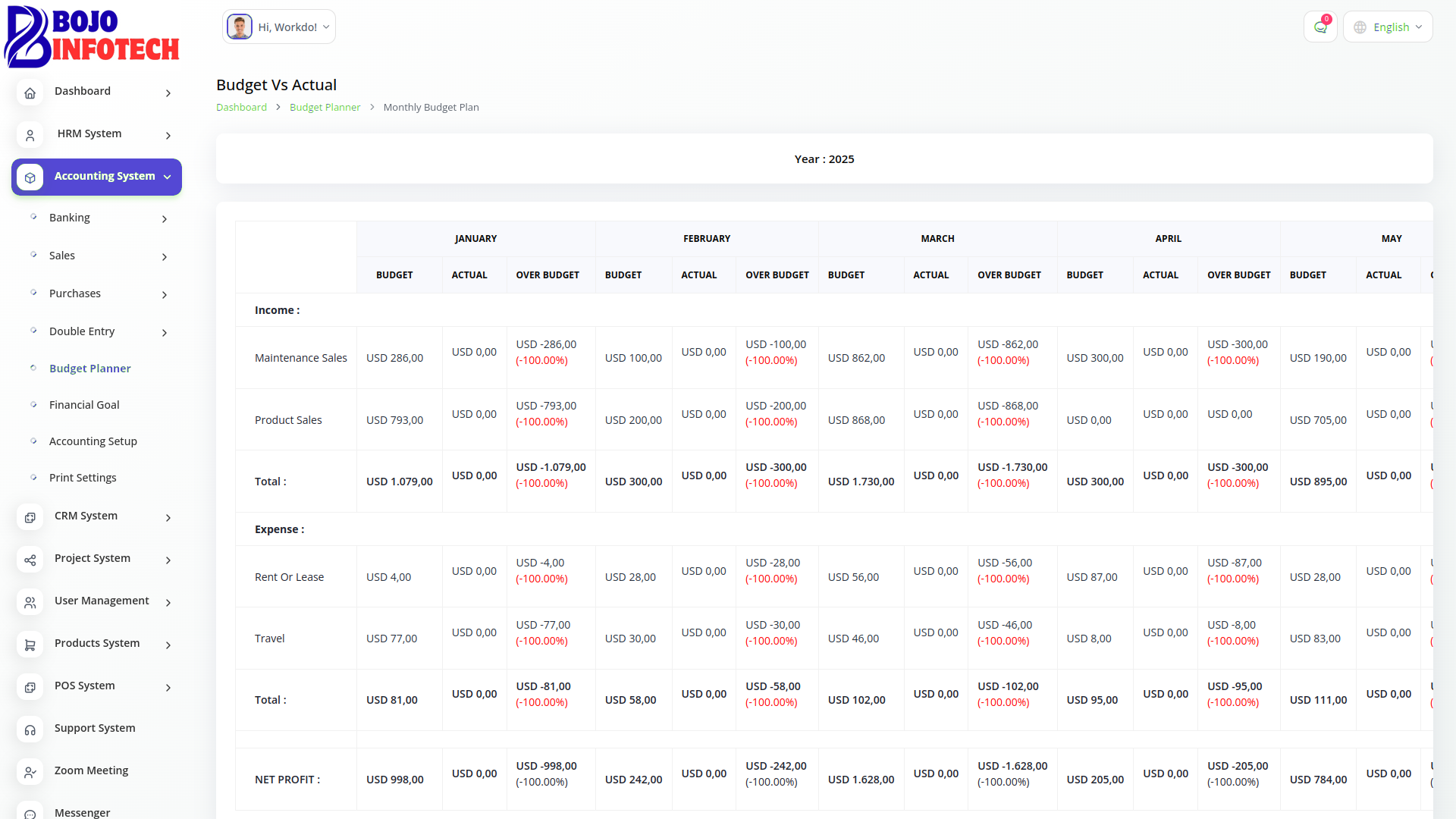
Task: Click the Accounting System box icon
Action: (x=30, y=177)
